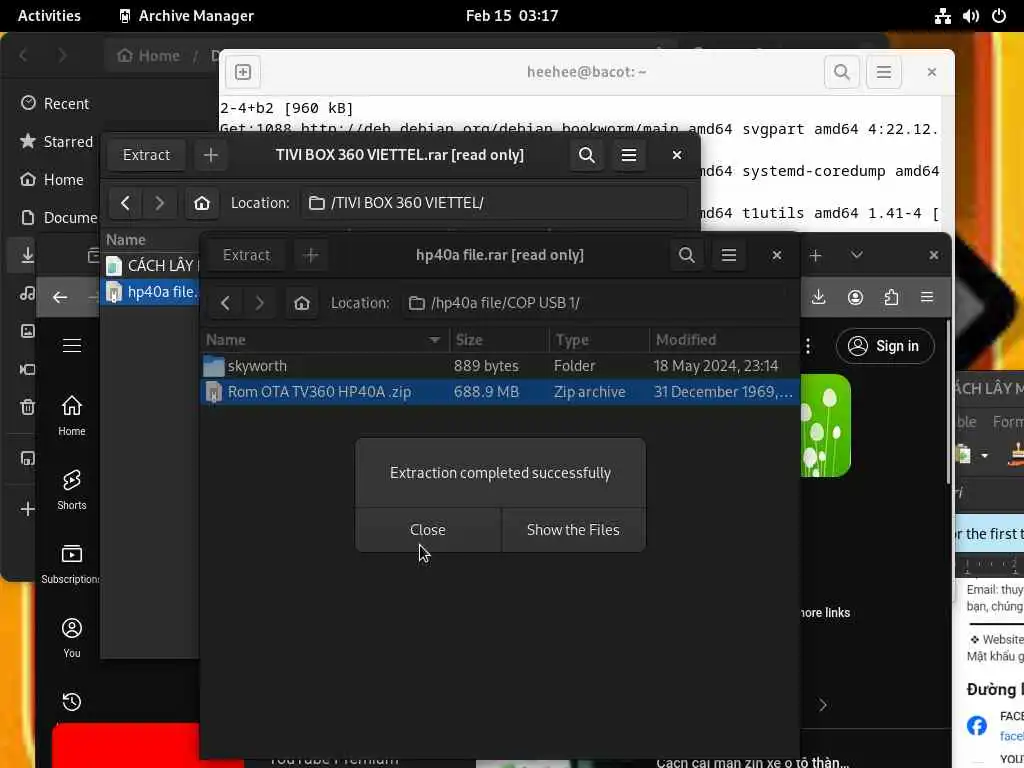
Task: Open browser application menu
Action: [927, 297]
